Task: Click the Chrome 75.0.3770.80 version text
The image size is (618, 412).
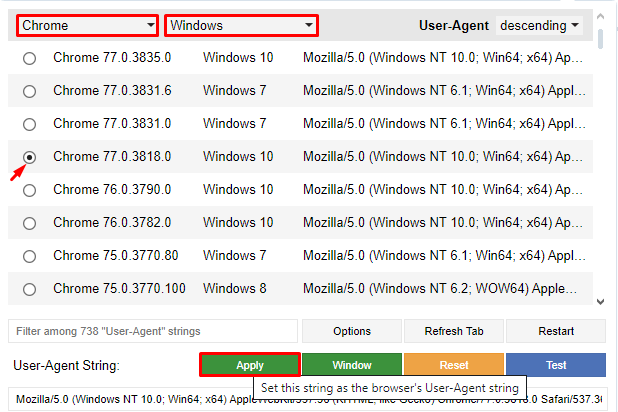Action: [x=115, y=255]
